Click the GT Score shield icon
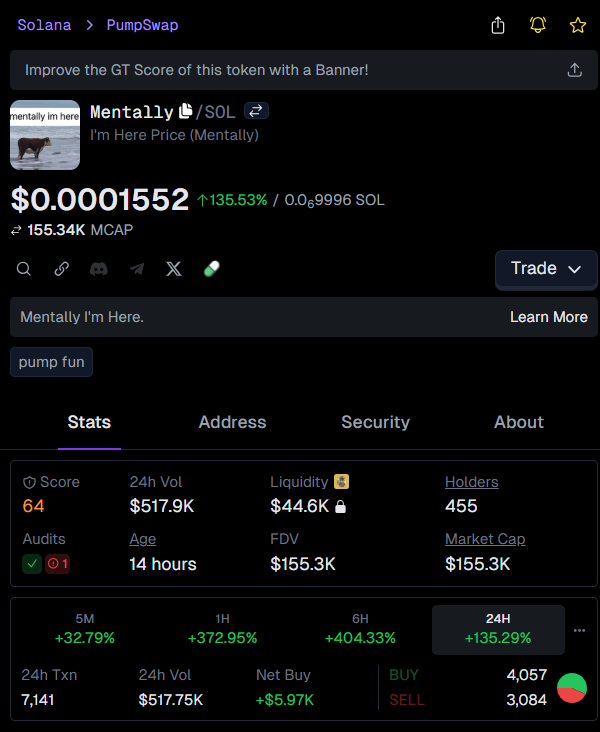 click(x=29, y=483)
